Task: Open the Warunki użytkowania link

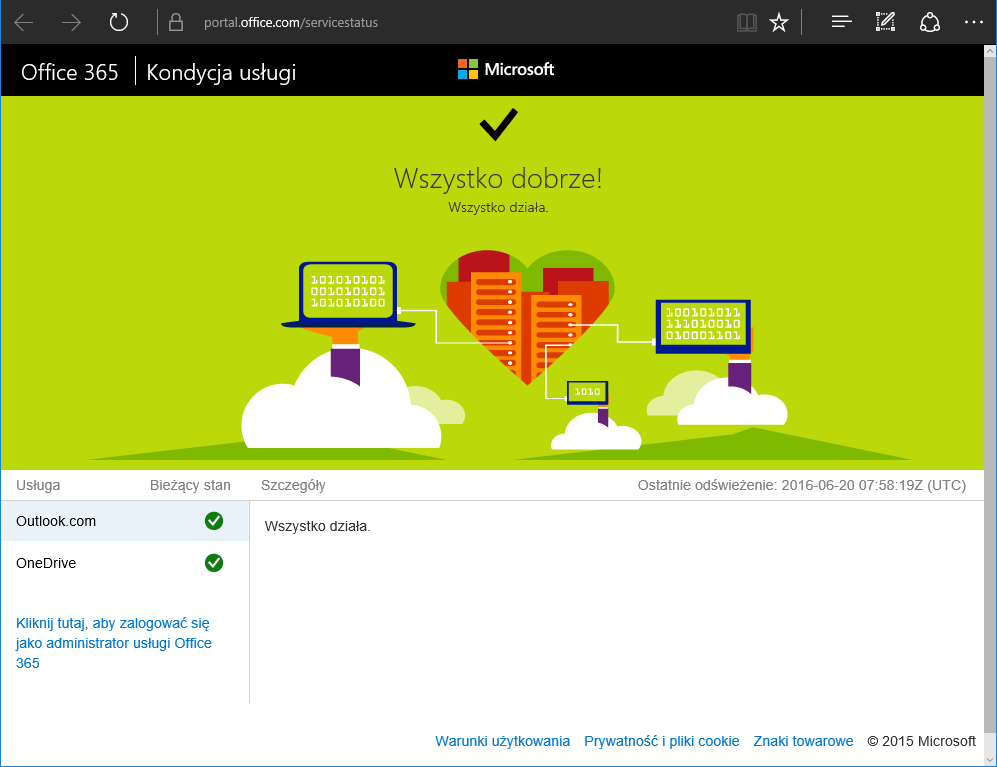Action: [502, 741]
